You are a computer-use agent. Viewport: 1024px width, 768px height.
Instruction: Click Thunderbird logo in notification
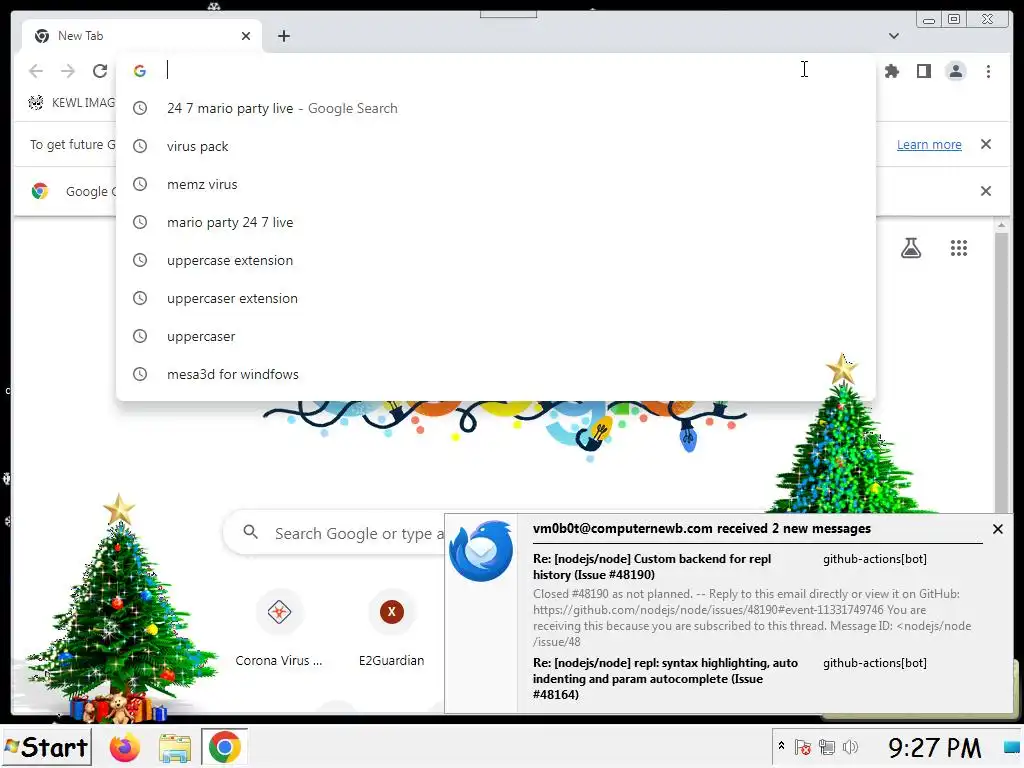481,551
